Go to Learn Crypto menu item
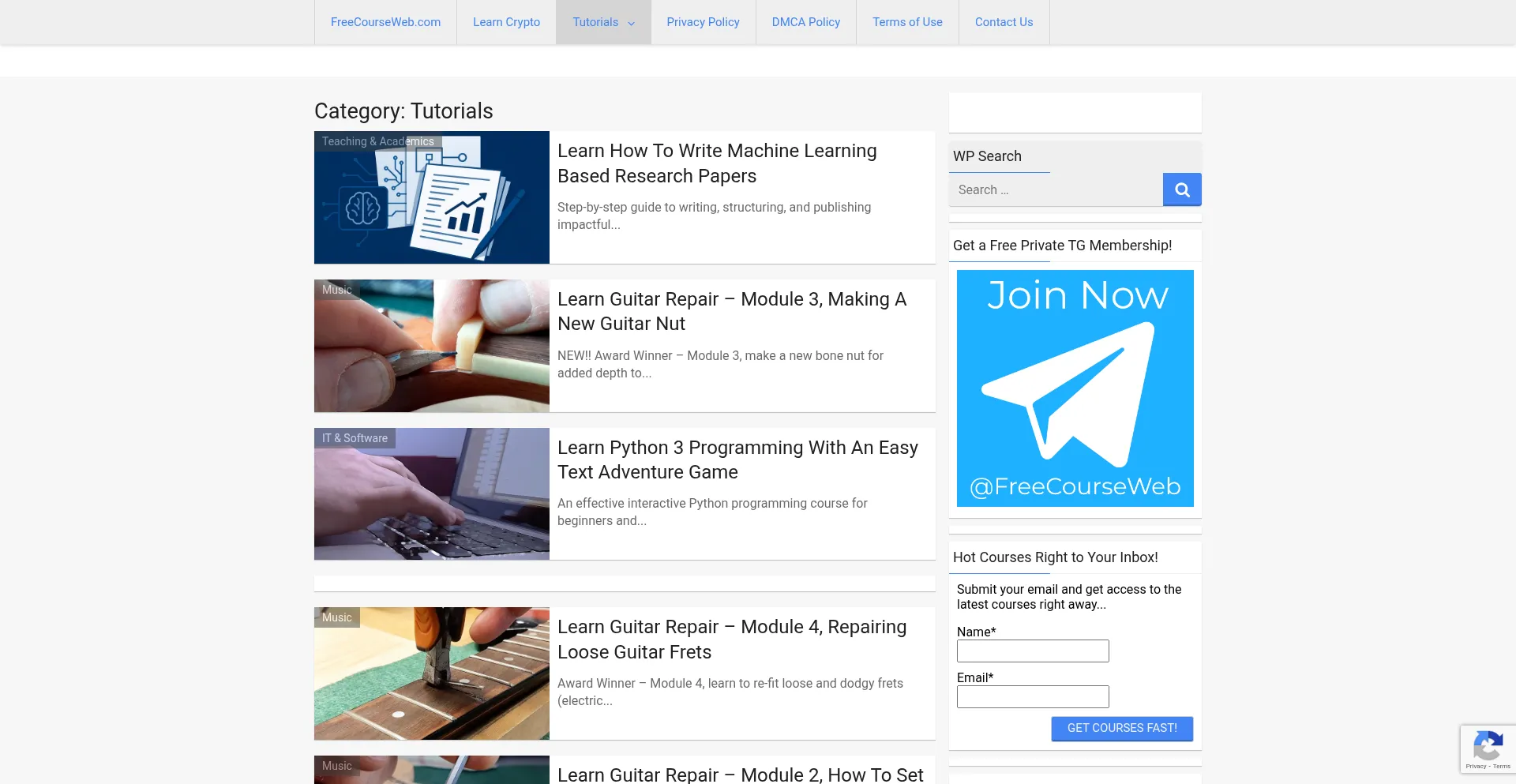The width and height of the screenshot is (1516, 784). (x=506, y=22)
